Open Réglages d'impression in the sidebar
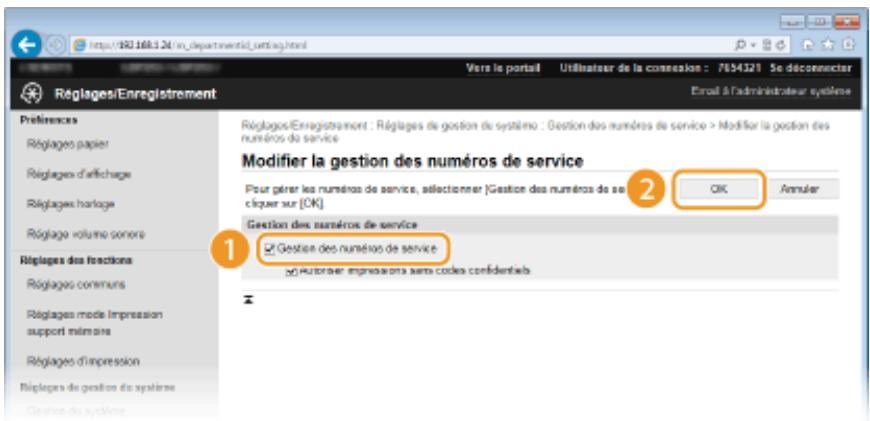Image resolution: width=870 pixels, height=421 pixels. [x=83, y=362]
